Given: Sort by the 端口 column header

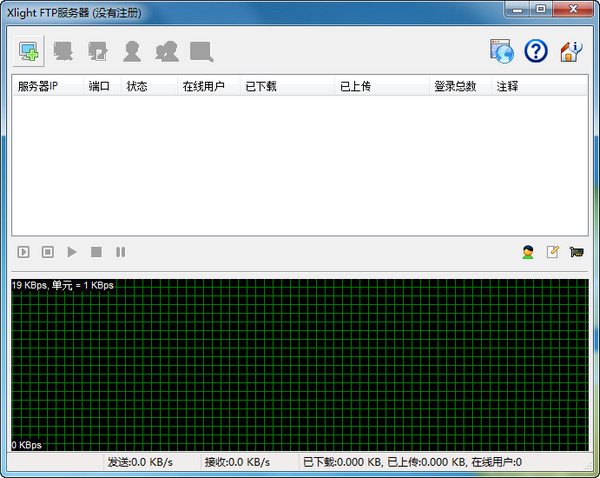Looking at the screenshot, I should (x=103, y=86).
